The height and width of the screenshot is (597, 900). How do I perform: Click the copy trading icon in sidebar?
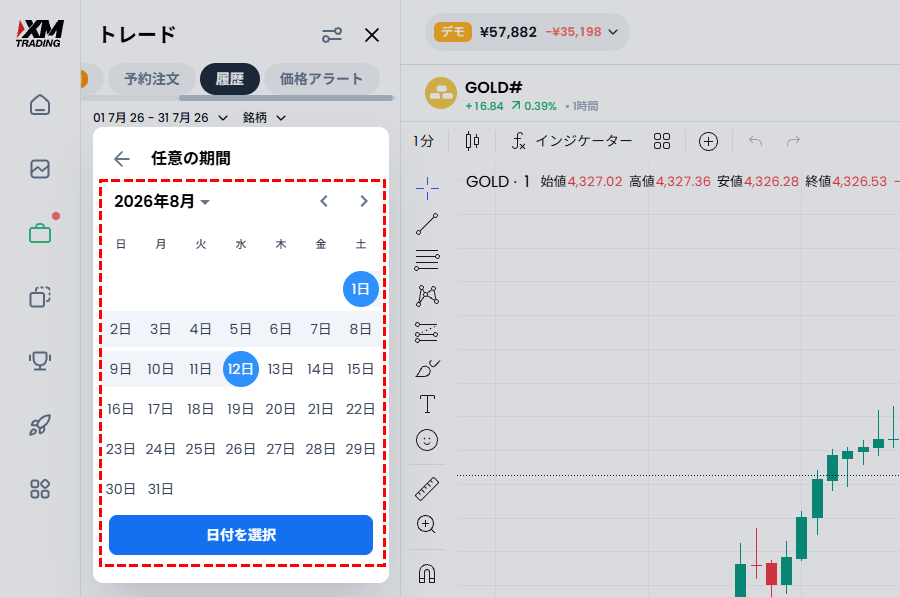[x=40, y=297]
